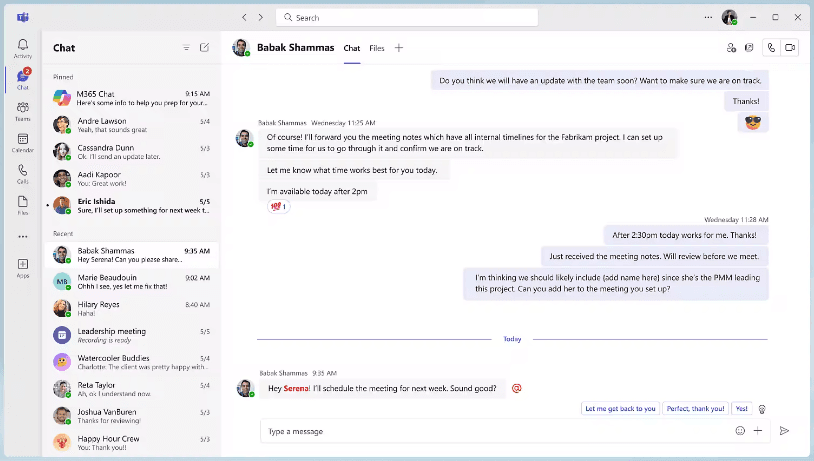This screenshot has width=814, height=461.
Task: Open Eric Ishida conversation in chat list
Action: 132,206
